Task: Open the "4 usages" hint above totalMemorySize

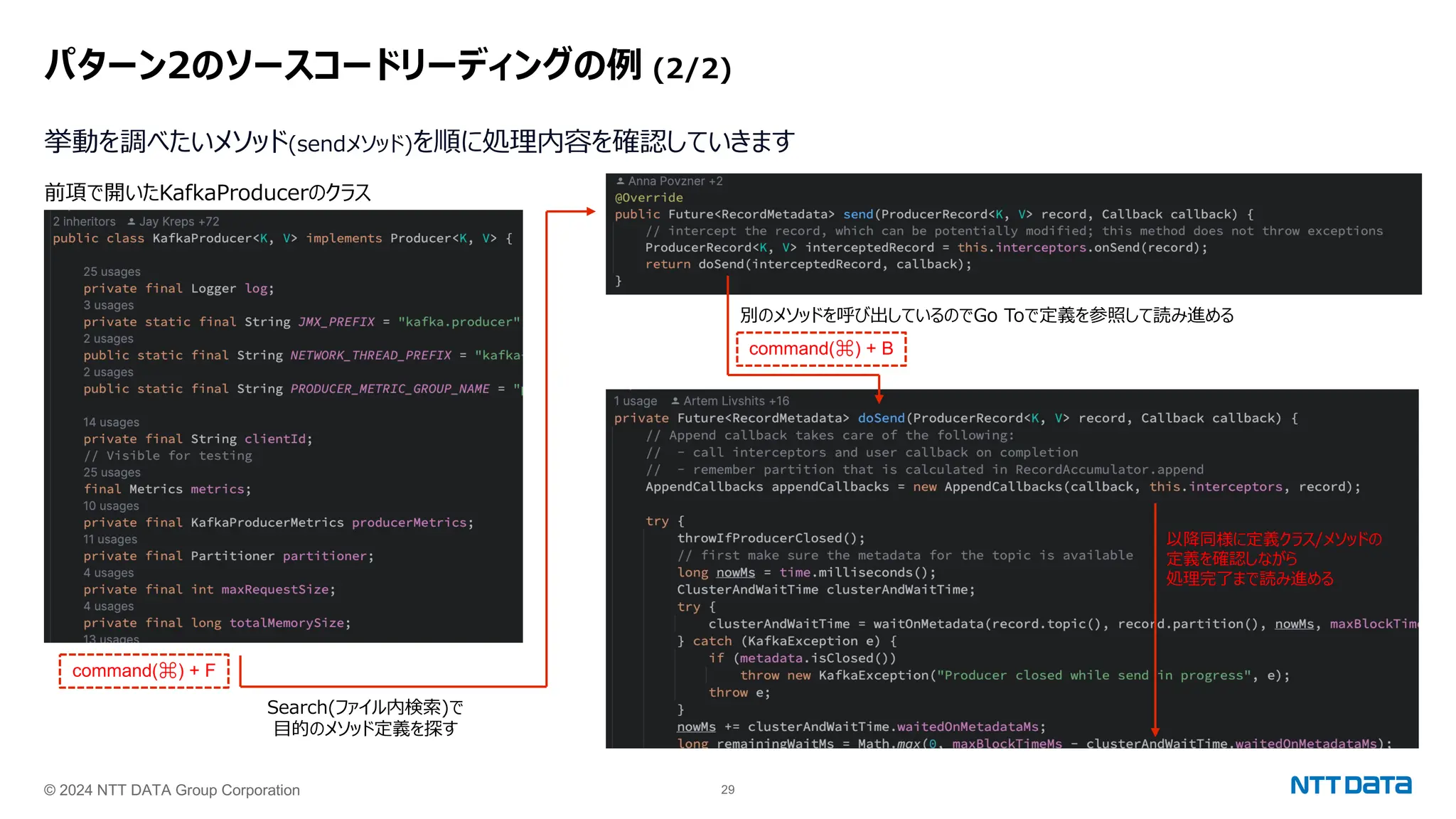Action: (108, 606)
